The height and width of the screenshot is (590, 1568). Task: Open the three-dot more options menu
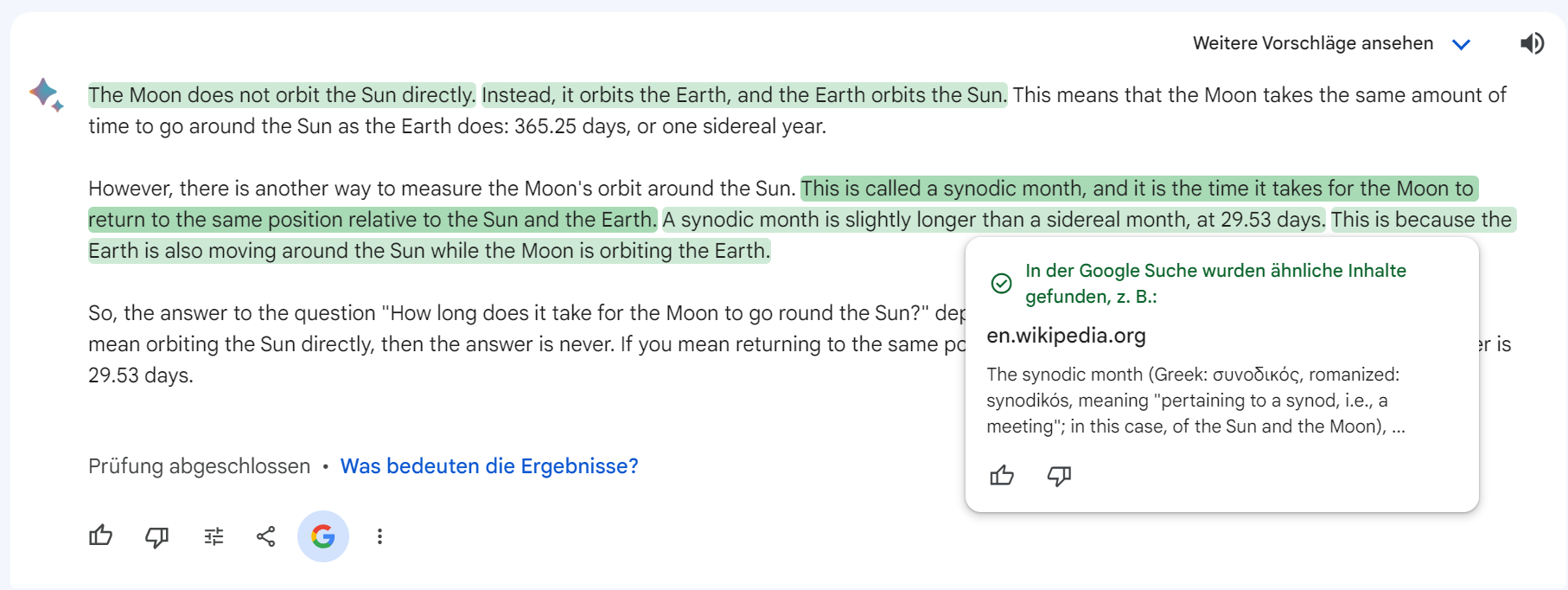coord(379,536)
